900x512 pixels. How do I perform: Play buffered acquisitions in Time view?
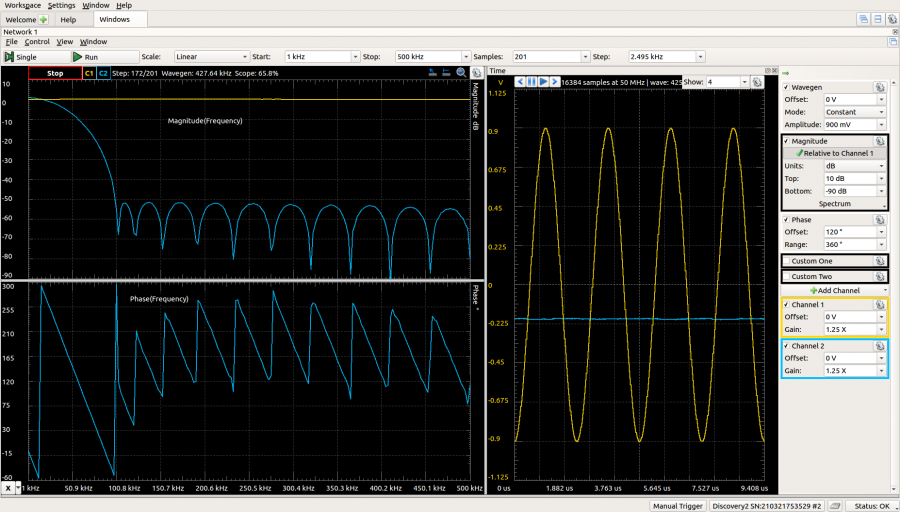point(543,82)
